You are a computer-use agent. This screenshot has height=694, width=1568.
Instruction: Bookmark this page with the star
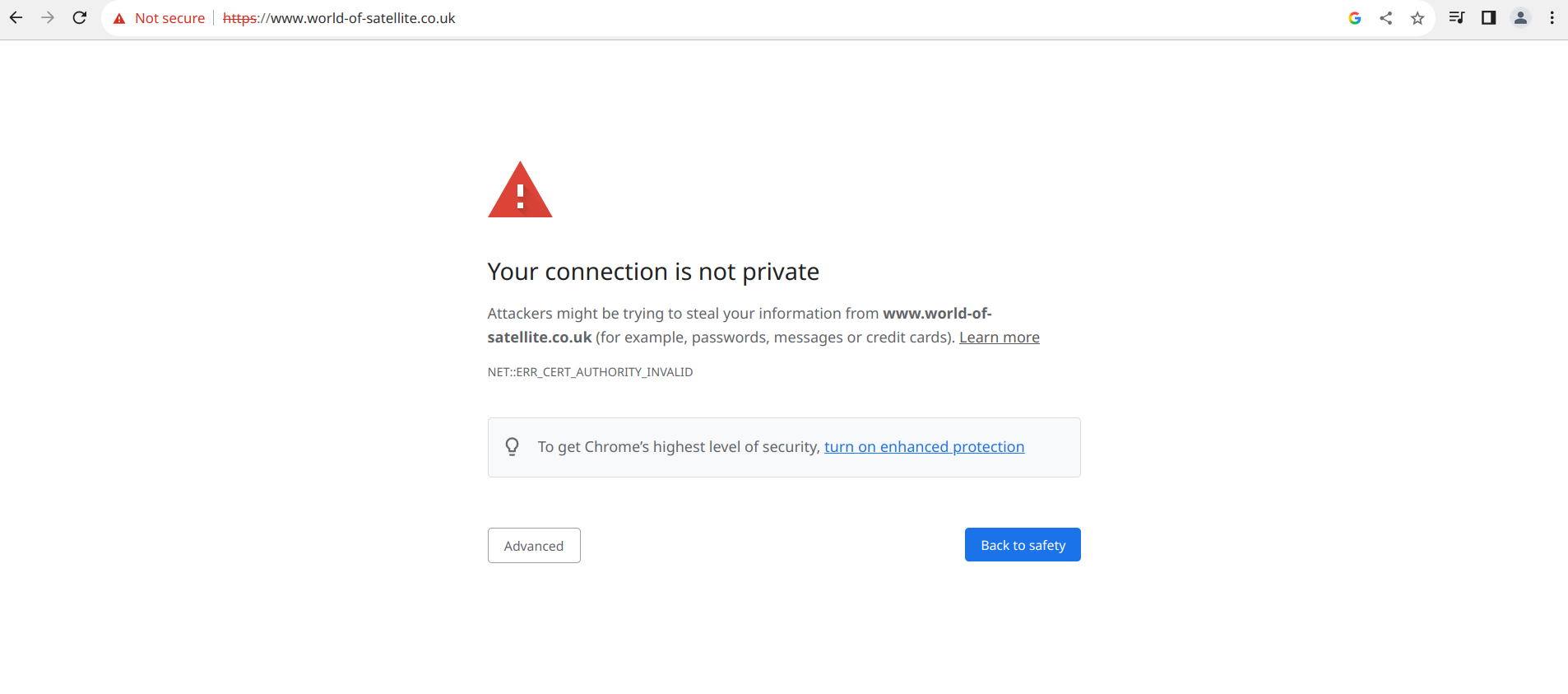[1417, 18]
